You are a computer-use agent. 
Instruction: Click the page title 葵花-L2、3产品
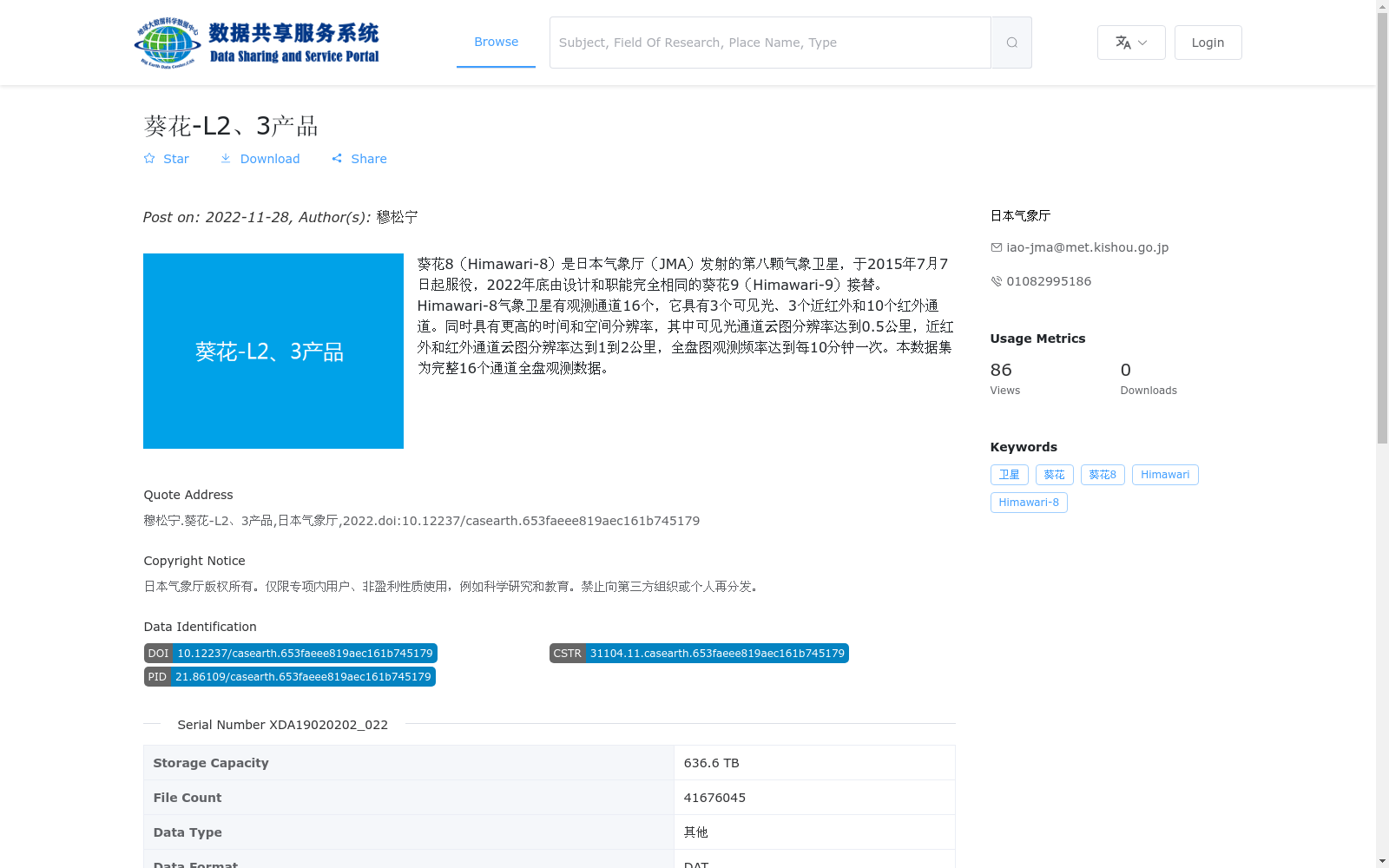[231, 126]
